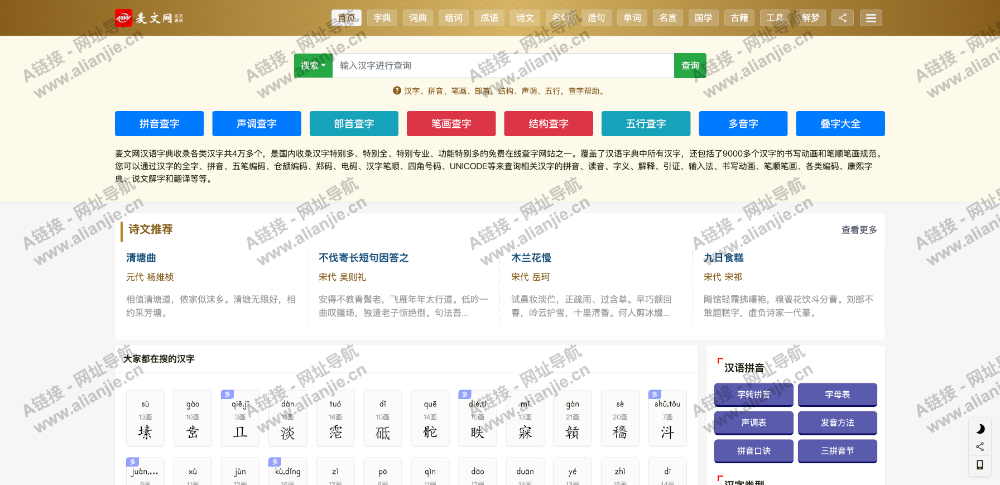1000x485 pixels.
Task: Click the mobile phone icon at right edge
Action: pyautogui.click(x=980, y=465)
